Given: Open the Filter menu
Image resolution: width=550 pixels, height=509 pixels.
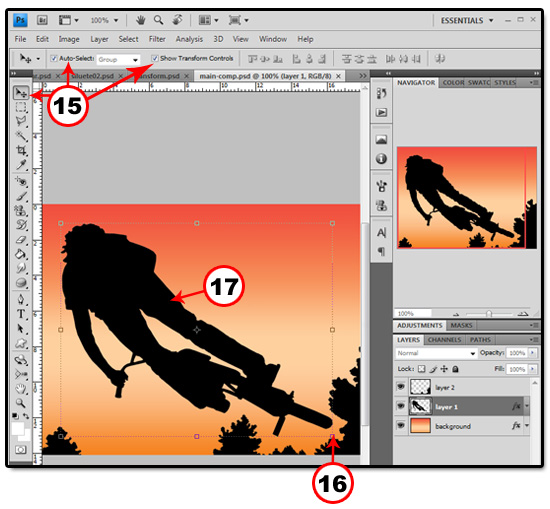Looking at the screenshot, I should pos(157,39).
